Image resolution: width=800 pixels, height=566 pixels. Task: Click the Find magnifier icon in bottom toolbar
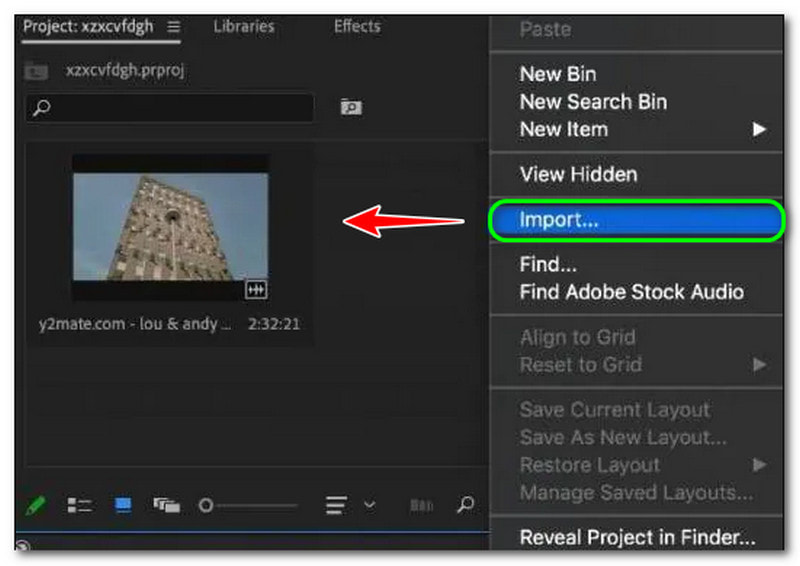point(465,505)
